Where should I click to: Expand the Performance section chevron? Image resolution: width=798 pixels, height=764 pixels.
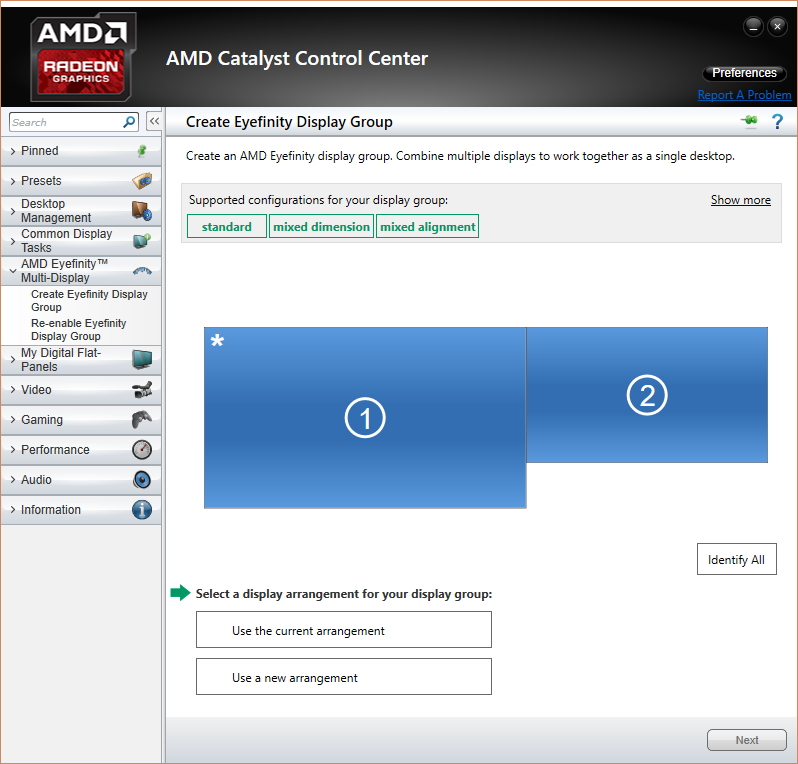tap(13, 450)
